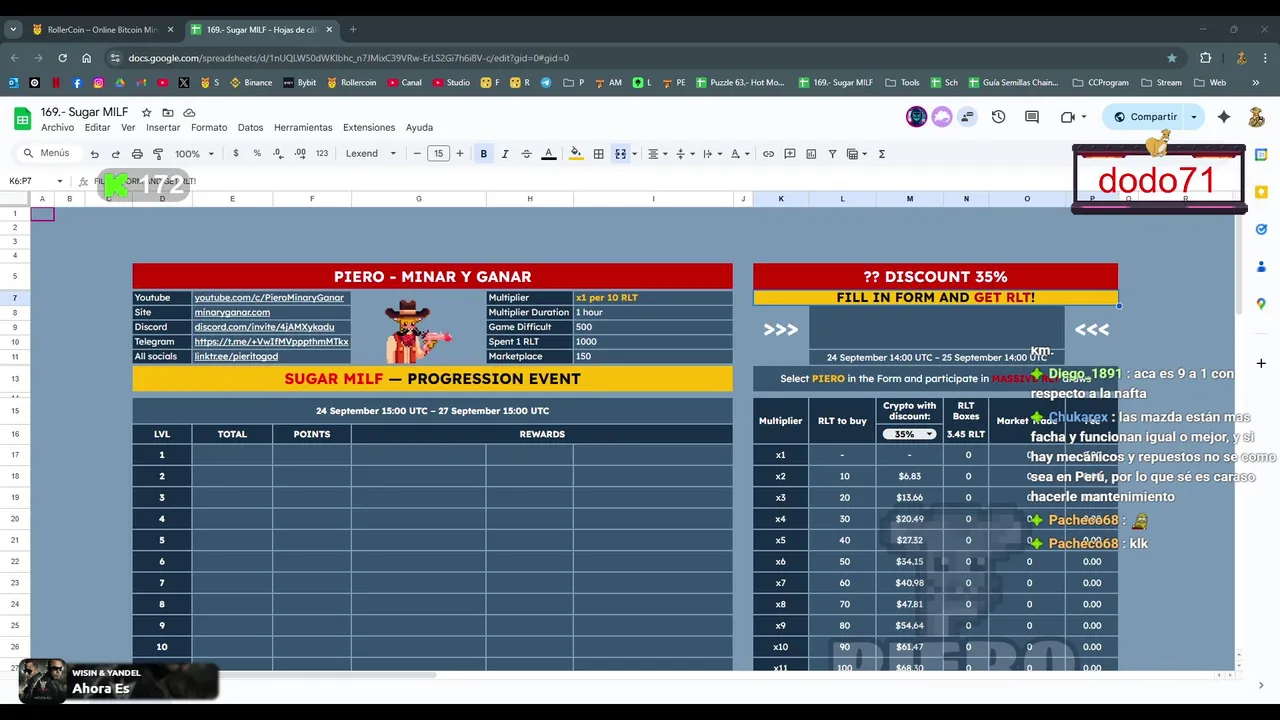Screen dimensions: 1280x720
Task: Open the Archivo menu
Action: pos(57,128)
